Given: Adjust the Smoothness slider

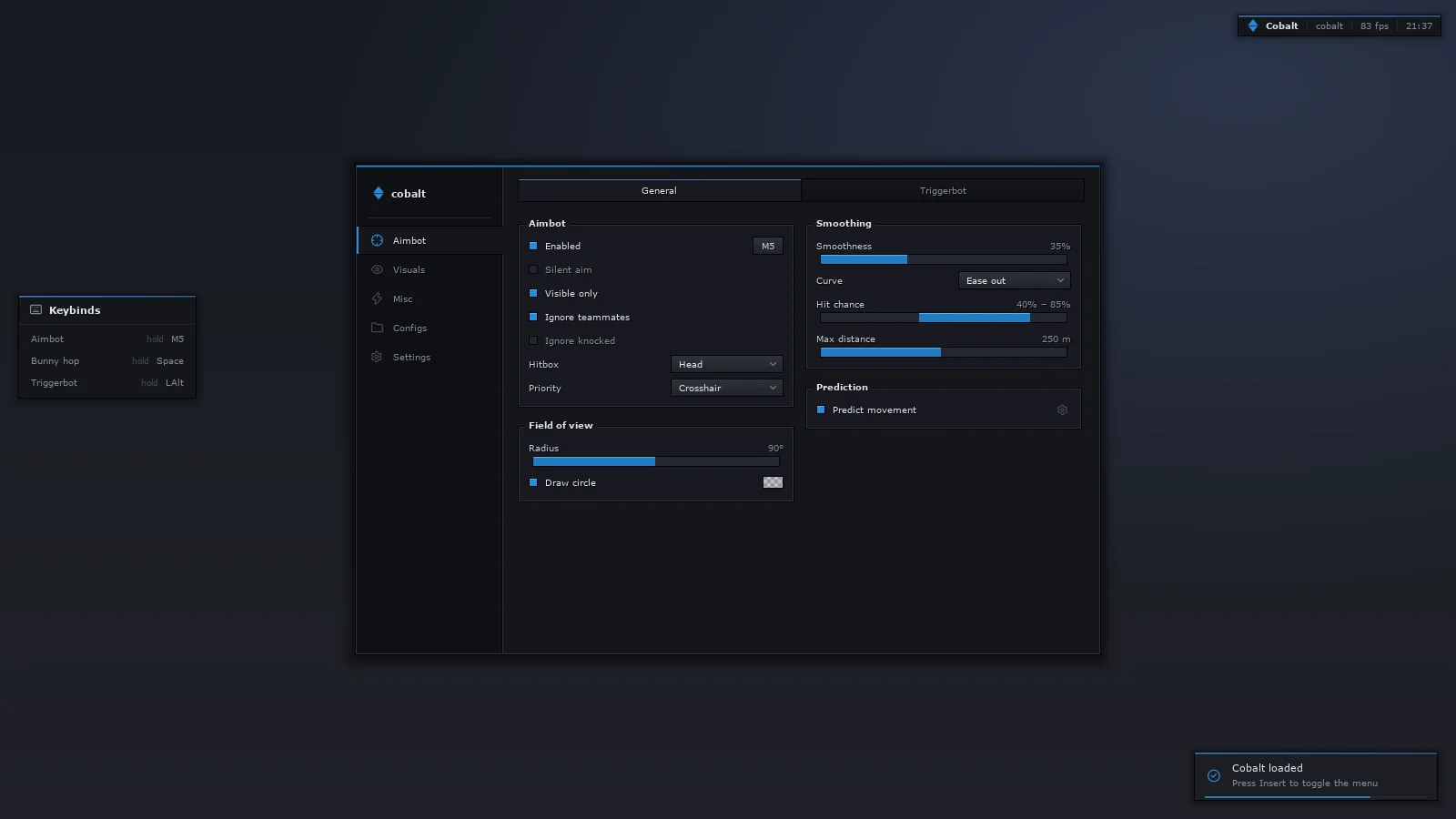Looking at the screenshot, I should point(944,259).
